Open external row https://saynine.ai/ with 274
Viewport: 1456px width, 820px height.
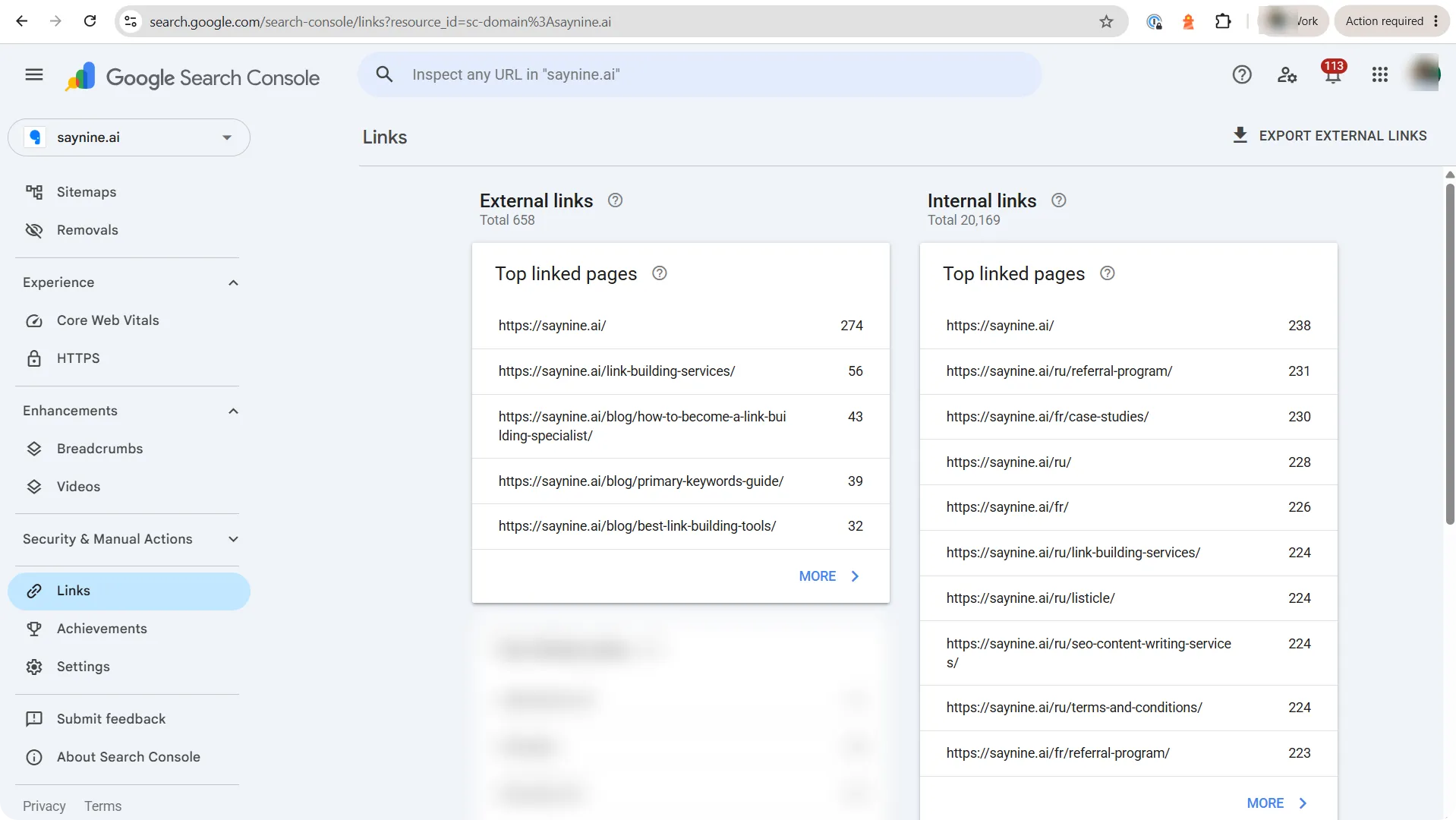pyautogui.click(x=681, y=326)
